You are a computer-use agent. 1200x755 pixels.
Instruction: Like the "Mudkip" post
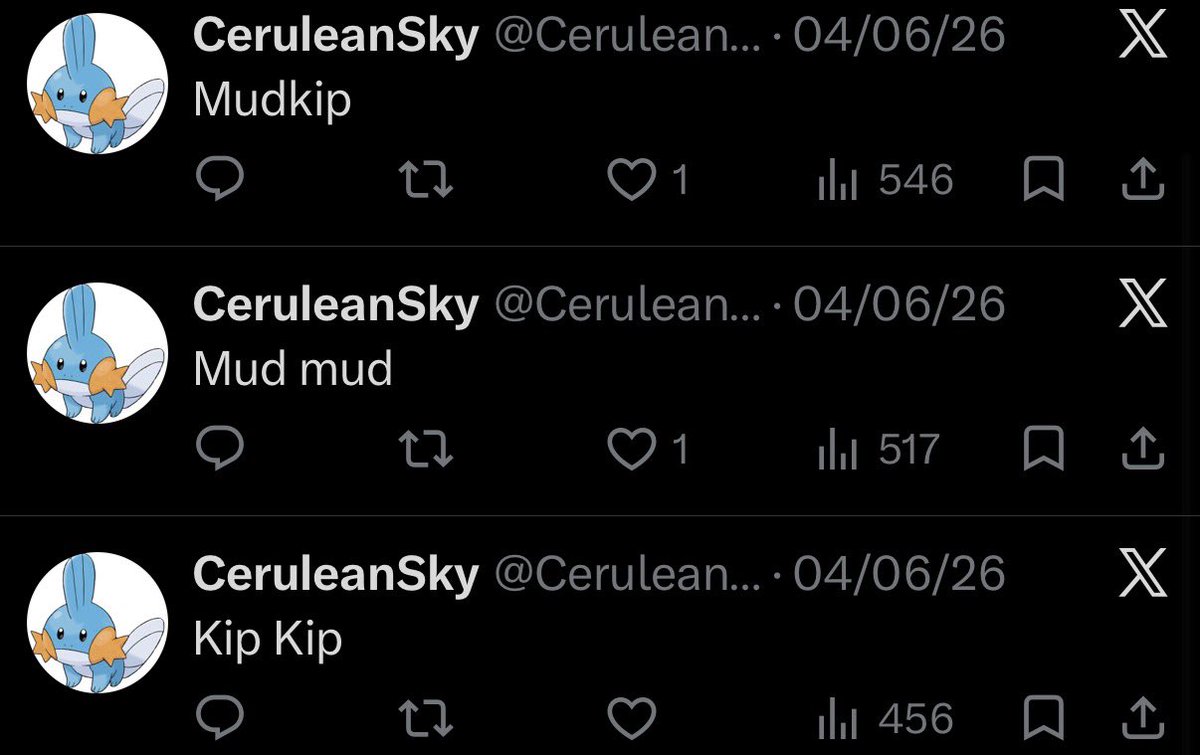click(x=648, y=181)
